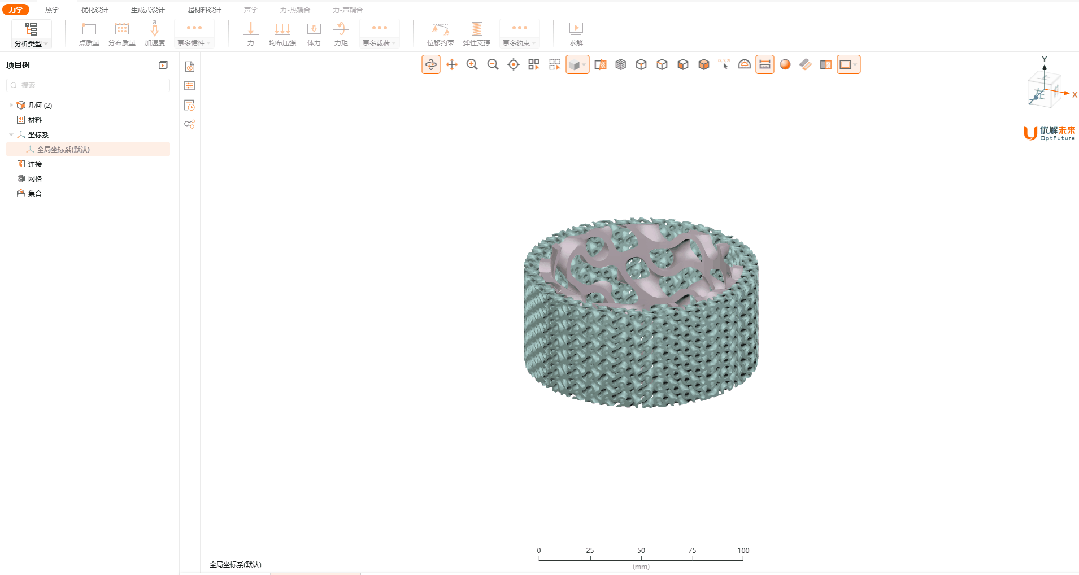
Task: Open the rectangle frame dropdown in the view toolbar
Action: tap(848, 65)
